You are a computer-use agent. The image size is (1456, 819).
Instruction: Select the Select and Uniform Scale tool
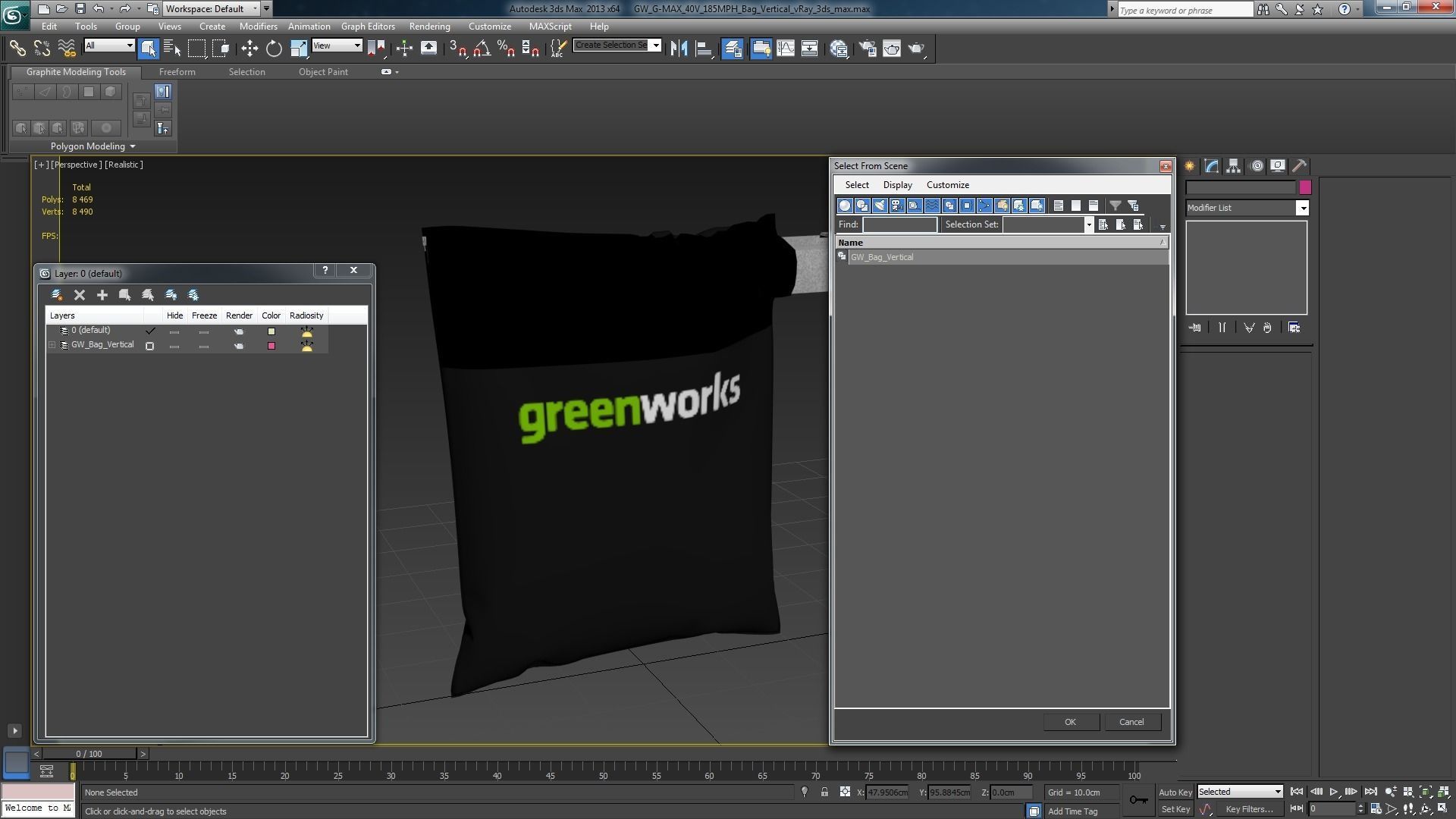click(x=299, y=49)
